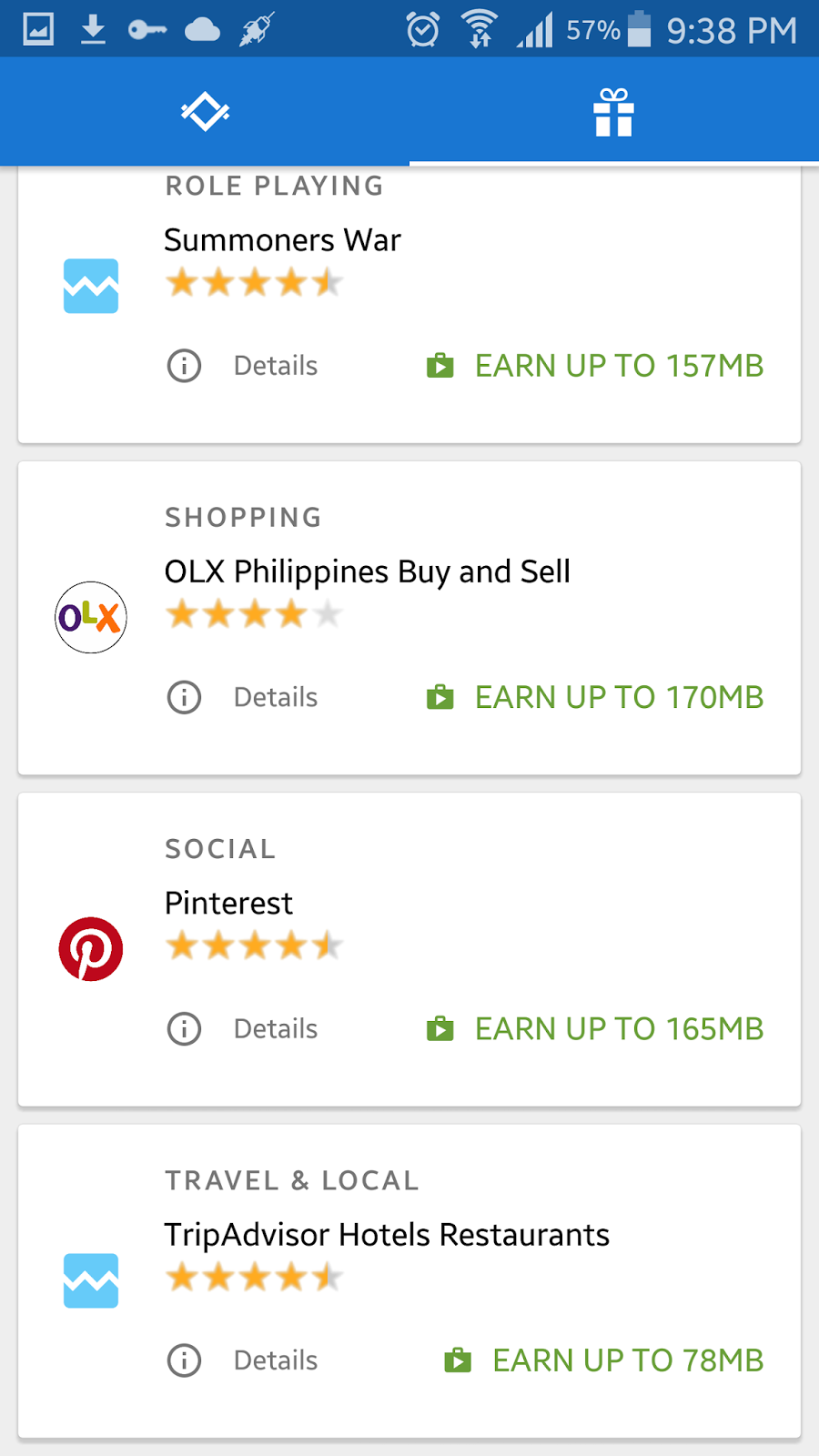Screen dimensions: 819x1456
Task: Tap the Summoners War placeholder image icon
Action: click(91, 286)
